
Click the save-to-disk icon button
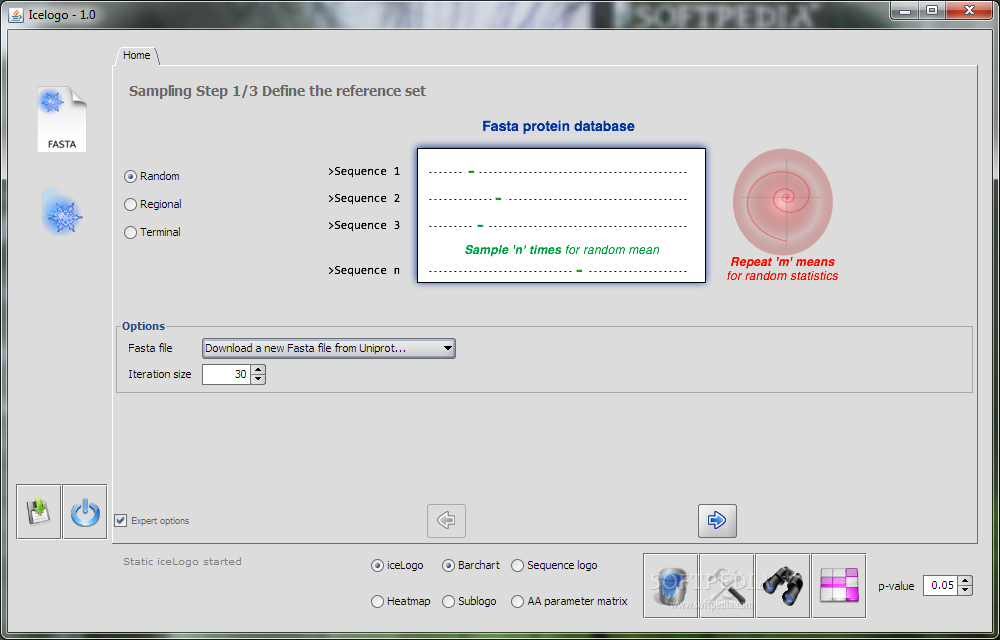click(x=39, y=512)
